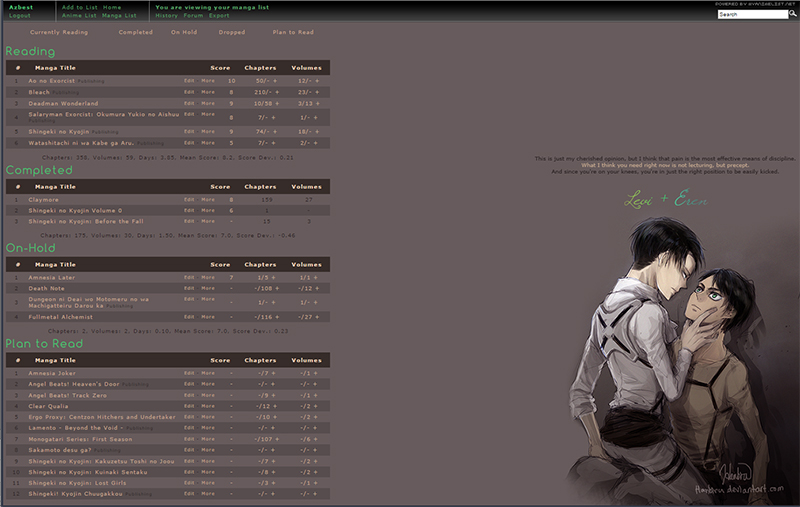Viewport: 800px width, 507px height.
Task: Add one volume to Bleach
Action: pos(317,92)
